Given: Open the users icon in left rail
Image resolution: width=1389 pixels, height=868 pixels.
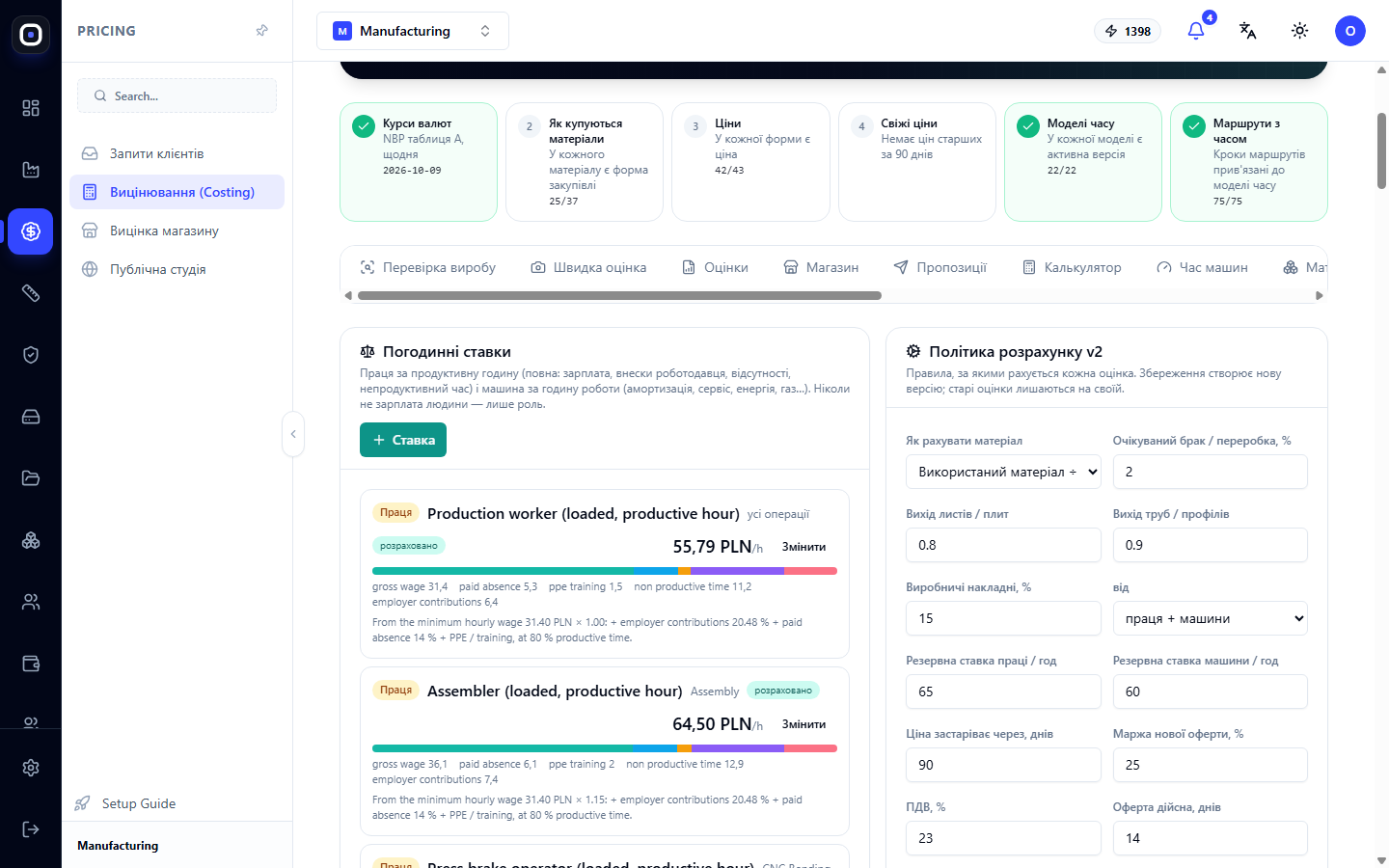Looking at the screenshot, I should [31, 602].
